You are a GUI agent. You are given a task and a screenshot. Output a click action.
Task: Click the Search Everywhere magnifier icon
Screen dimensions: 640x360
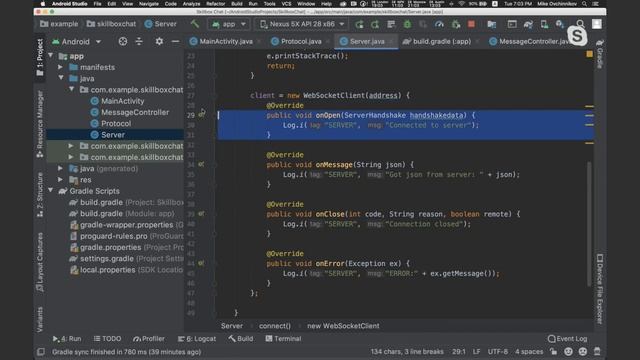pyautogui.click(x=580, y=24)
